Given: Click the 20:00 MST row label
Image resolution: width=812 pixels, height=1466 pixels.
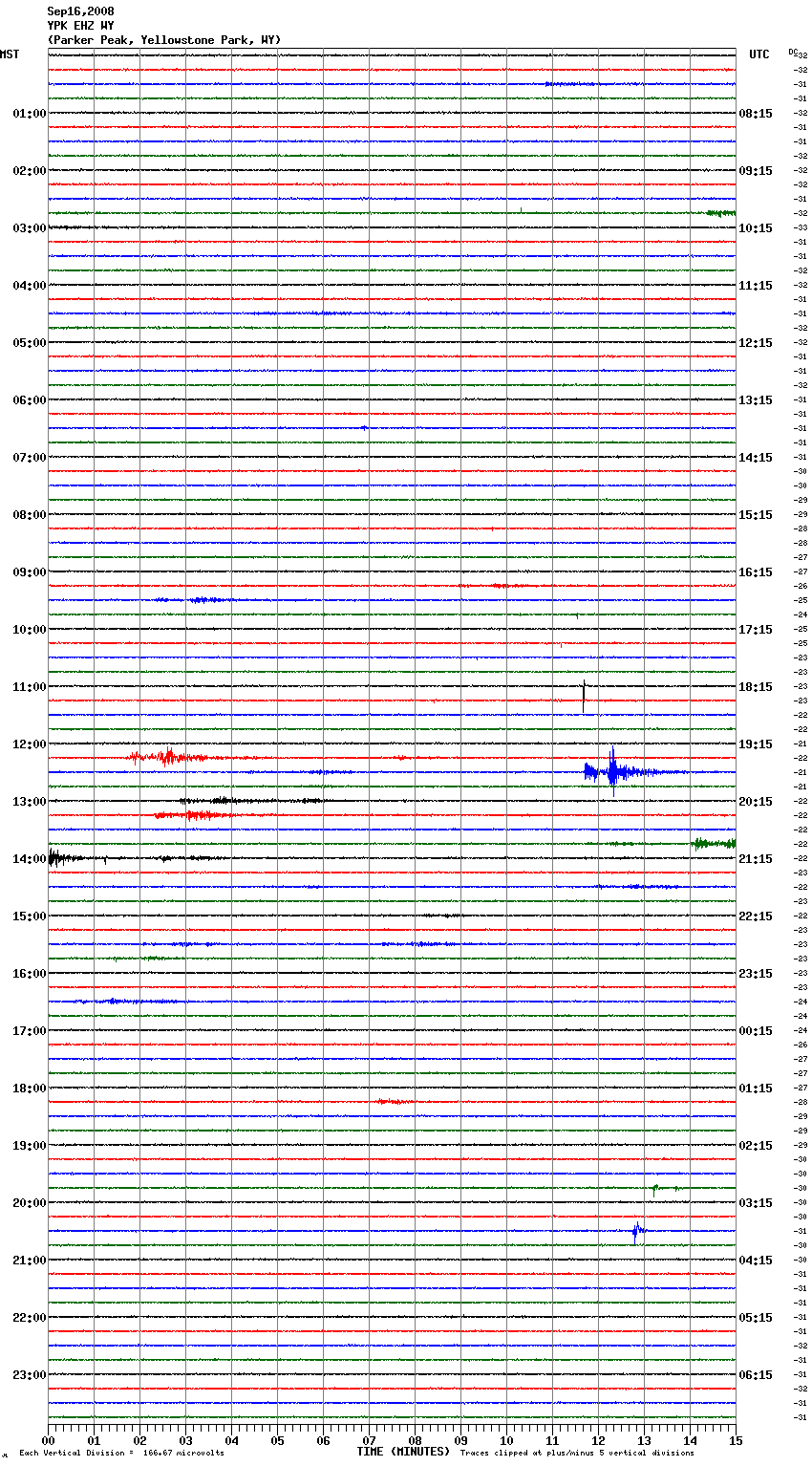Looking at the screenshot, I should coord(30,1203).
